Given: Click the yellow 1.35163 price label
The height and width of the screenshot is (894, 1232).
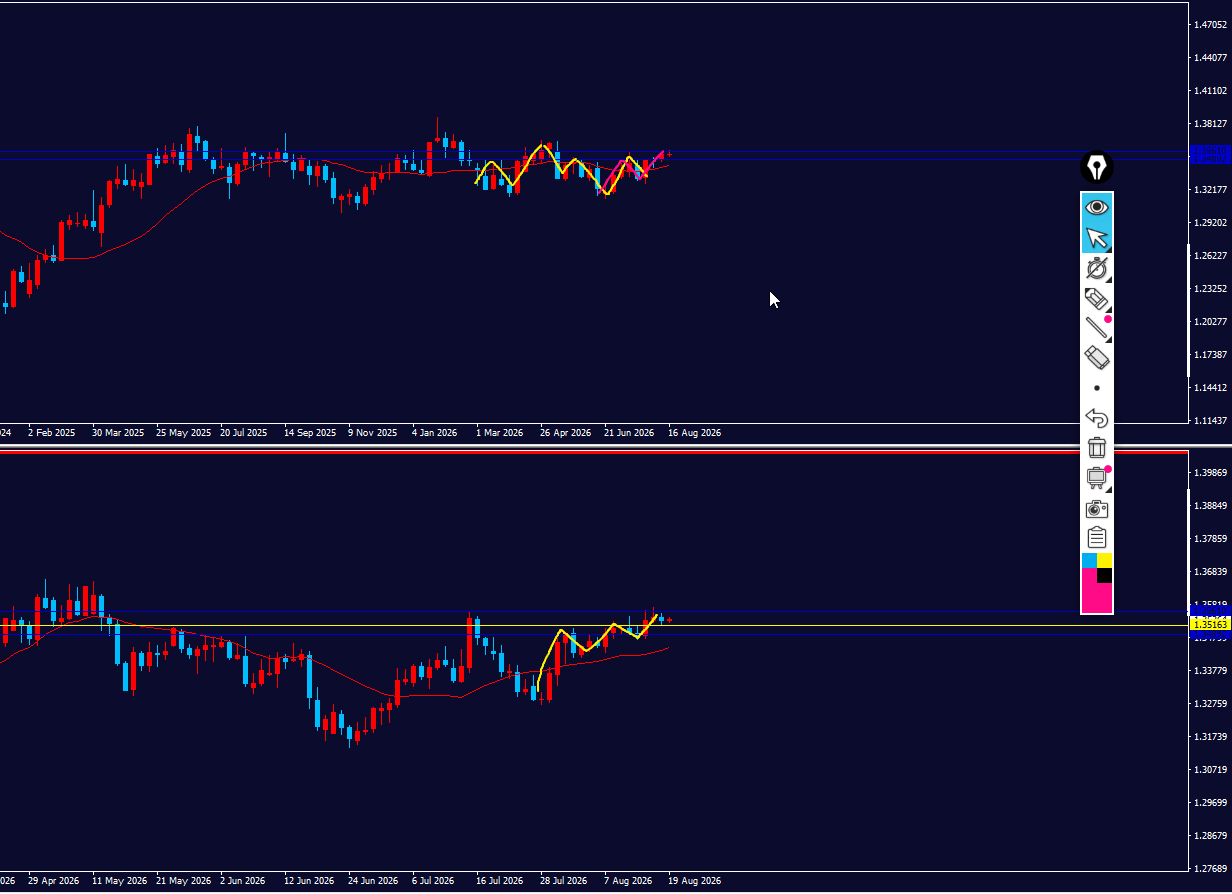Looking at the screenshot, I should (1210, 624).
